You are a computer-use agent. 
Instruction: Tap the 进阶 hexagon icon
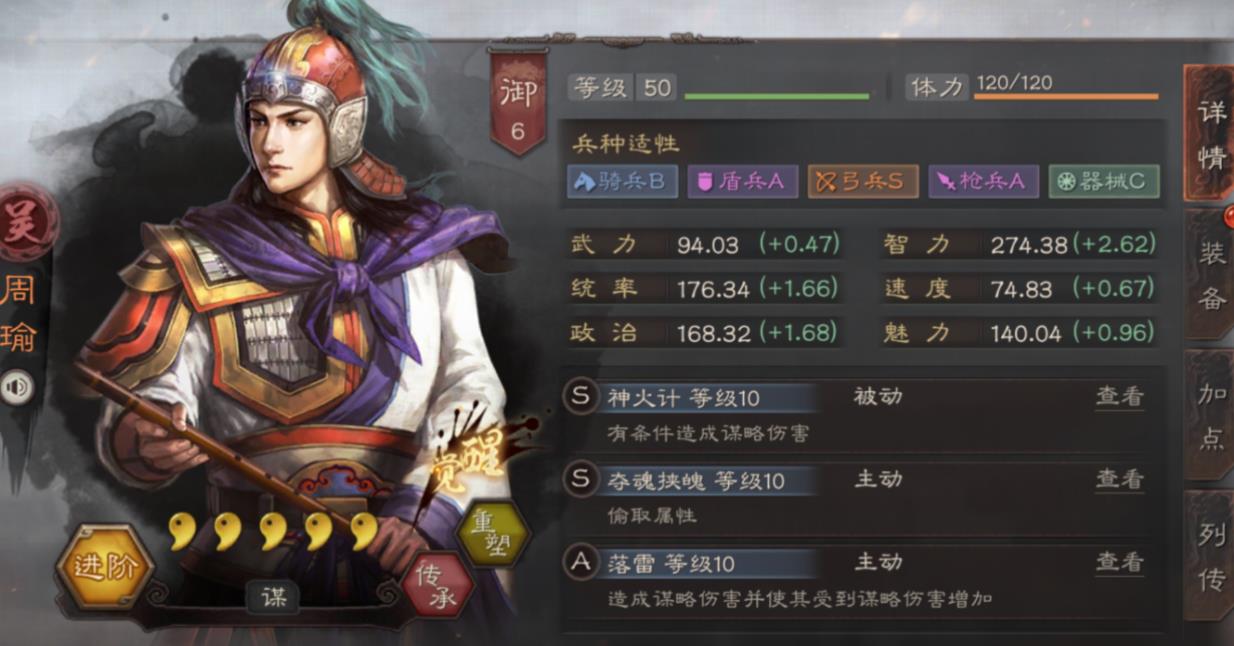tap(105, 569)
